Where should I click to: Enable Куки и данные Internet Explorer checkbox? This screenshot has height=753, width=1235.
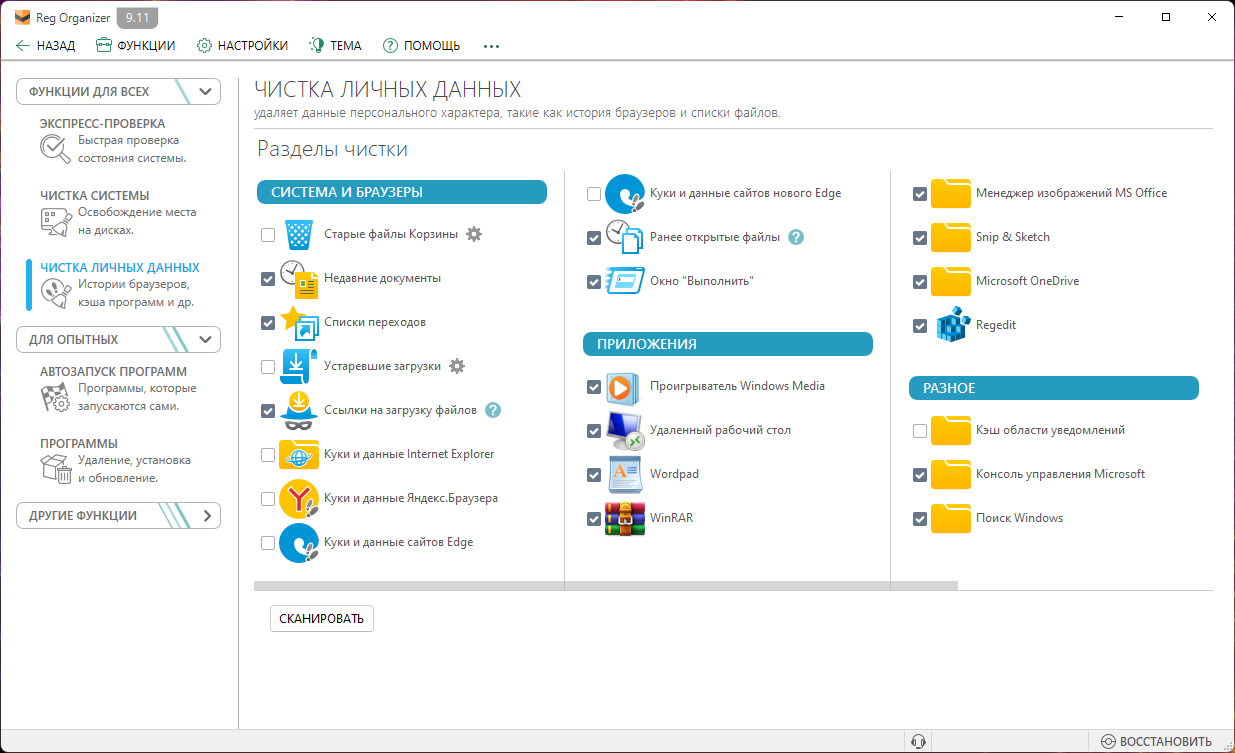click(x=268, y=455)
